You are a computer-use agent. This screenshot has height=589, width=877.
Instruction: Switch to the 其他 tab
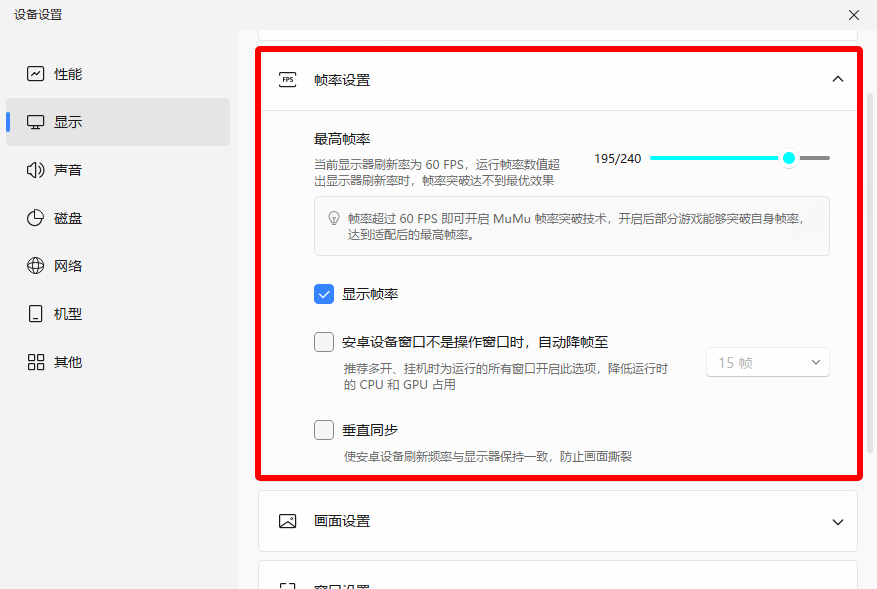coord(68,362)
